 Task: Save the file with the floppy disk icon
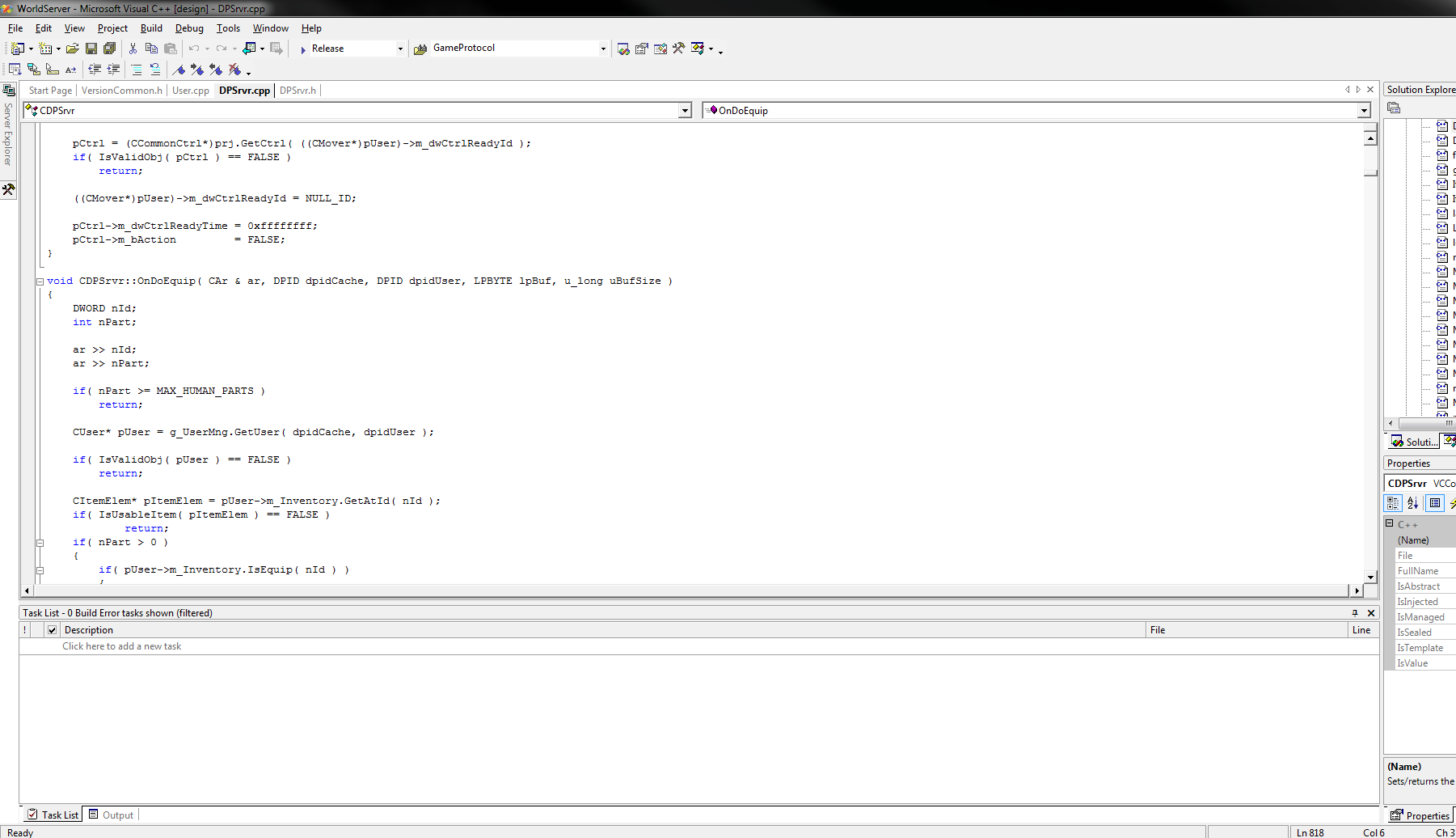tap(91, 49)
